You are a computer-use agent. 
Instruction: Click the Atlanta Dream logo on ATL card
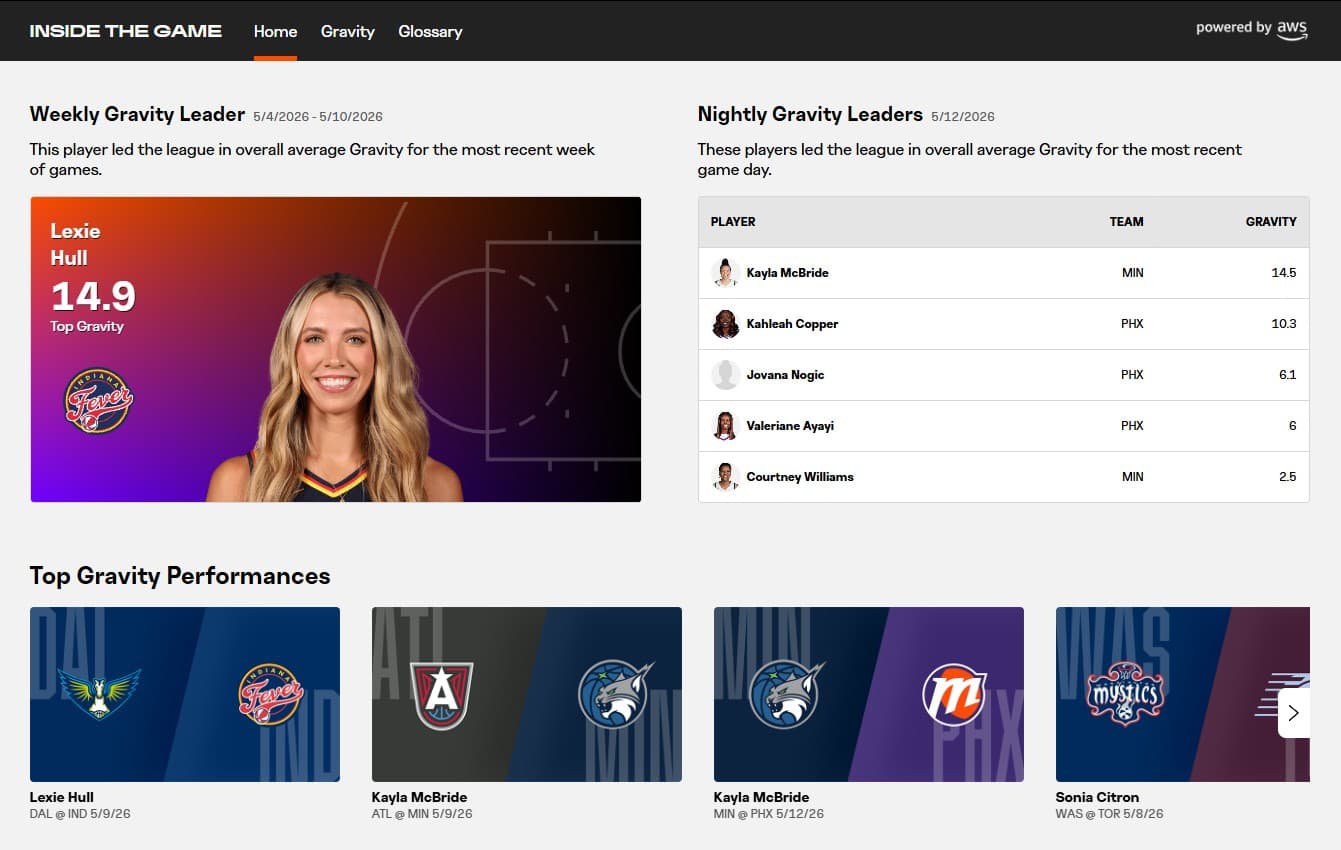pos(441,694)
